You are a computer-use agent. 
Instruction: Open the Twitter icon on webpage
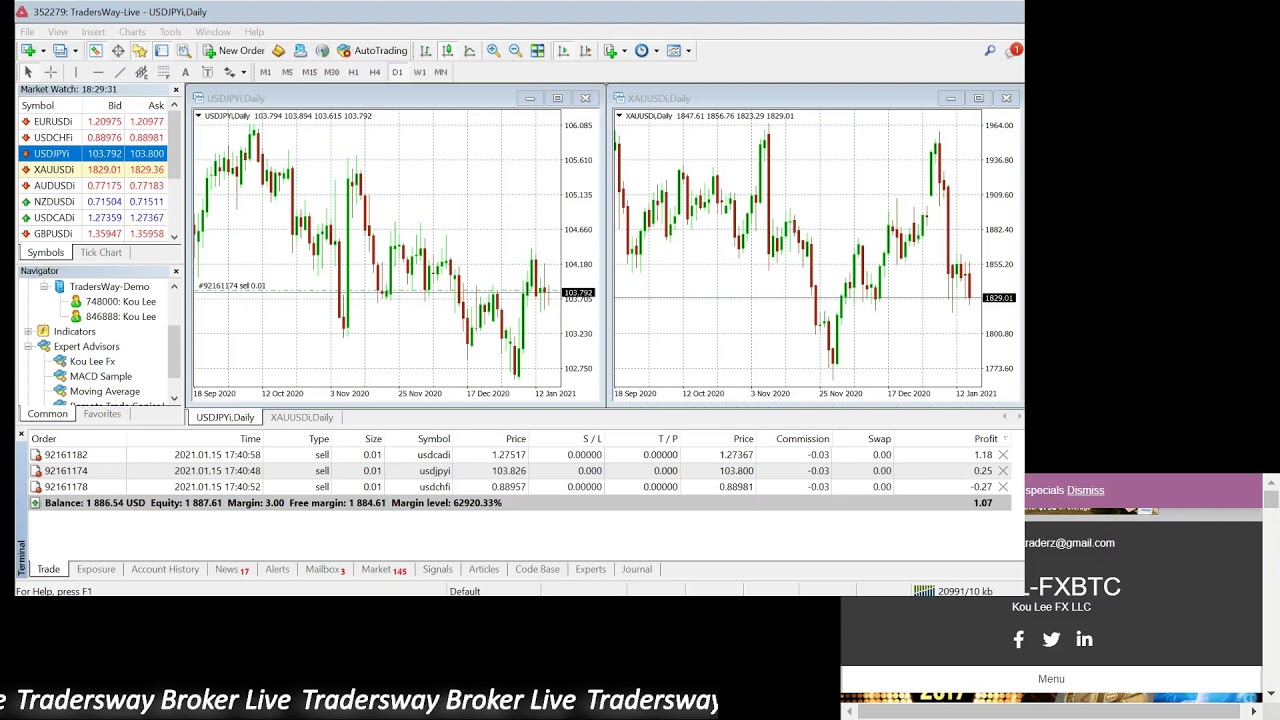1051,640
